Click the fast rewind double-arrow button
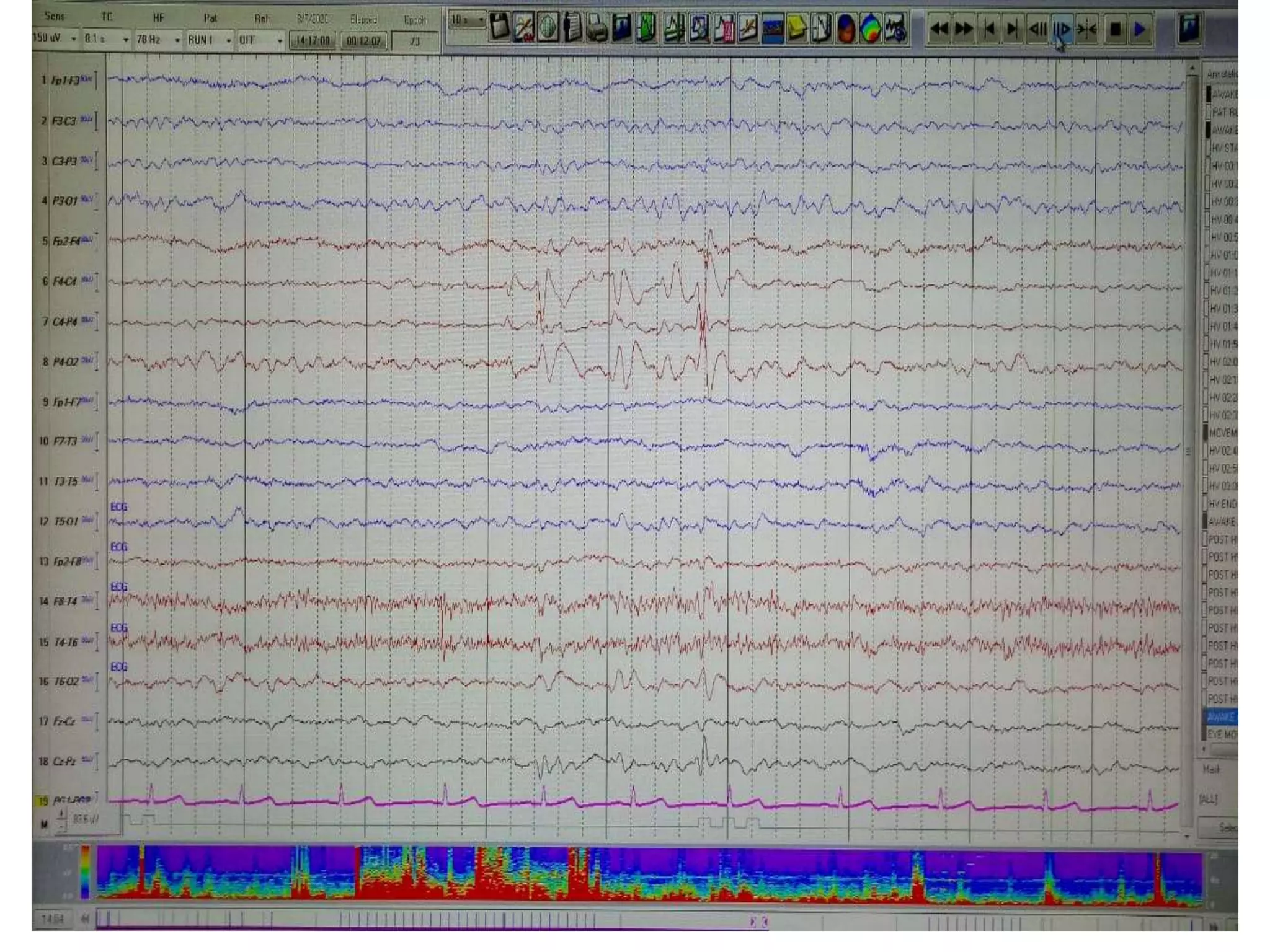1270x952 pixels. pos(939,29)
